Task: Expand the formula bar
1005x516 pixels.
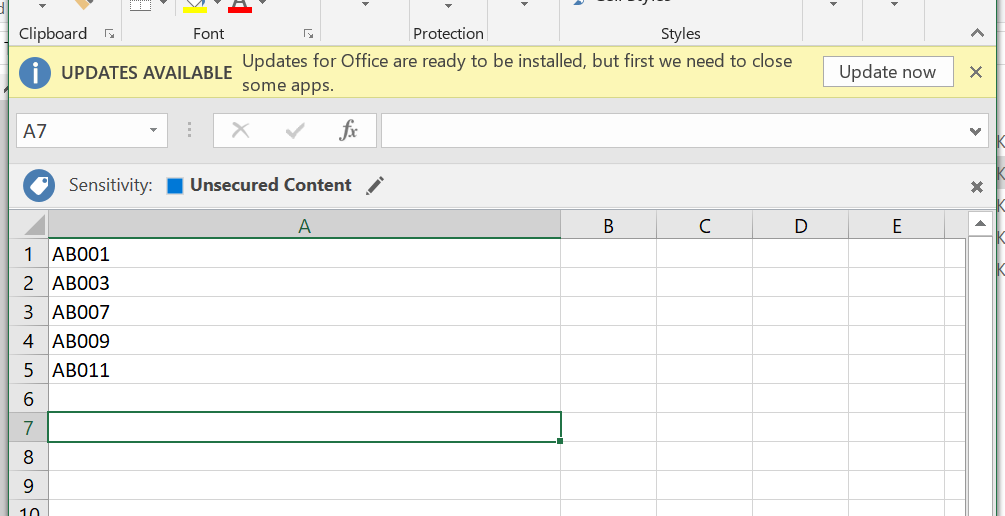Action: (977, 131)
